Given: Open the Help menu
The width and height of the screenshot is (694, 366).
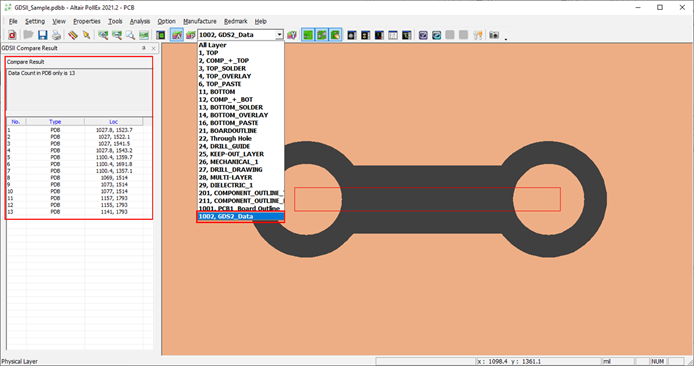Looking at the screenshot, I should [261, 21].
